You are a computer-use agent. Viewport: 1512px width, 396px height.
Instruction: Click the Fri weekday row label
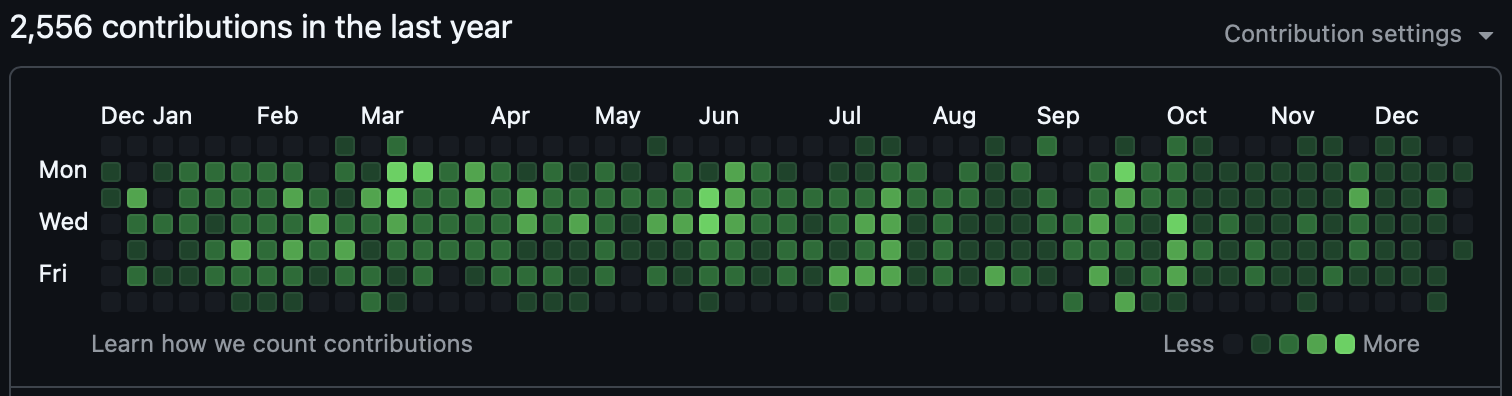click(x=53, y=273)
